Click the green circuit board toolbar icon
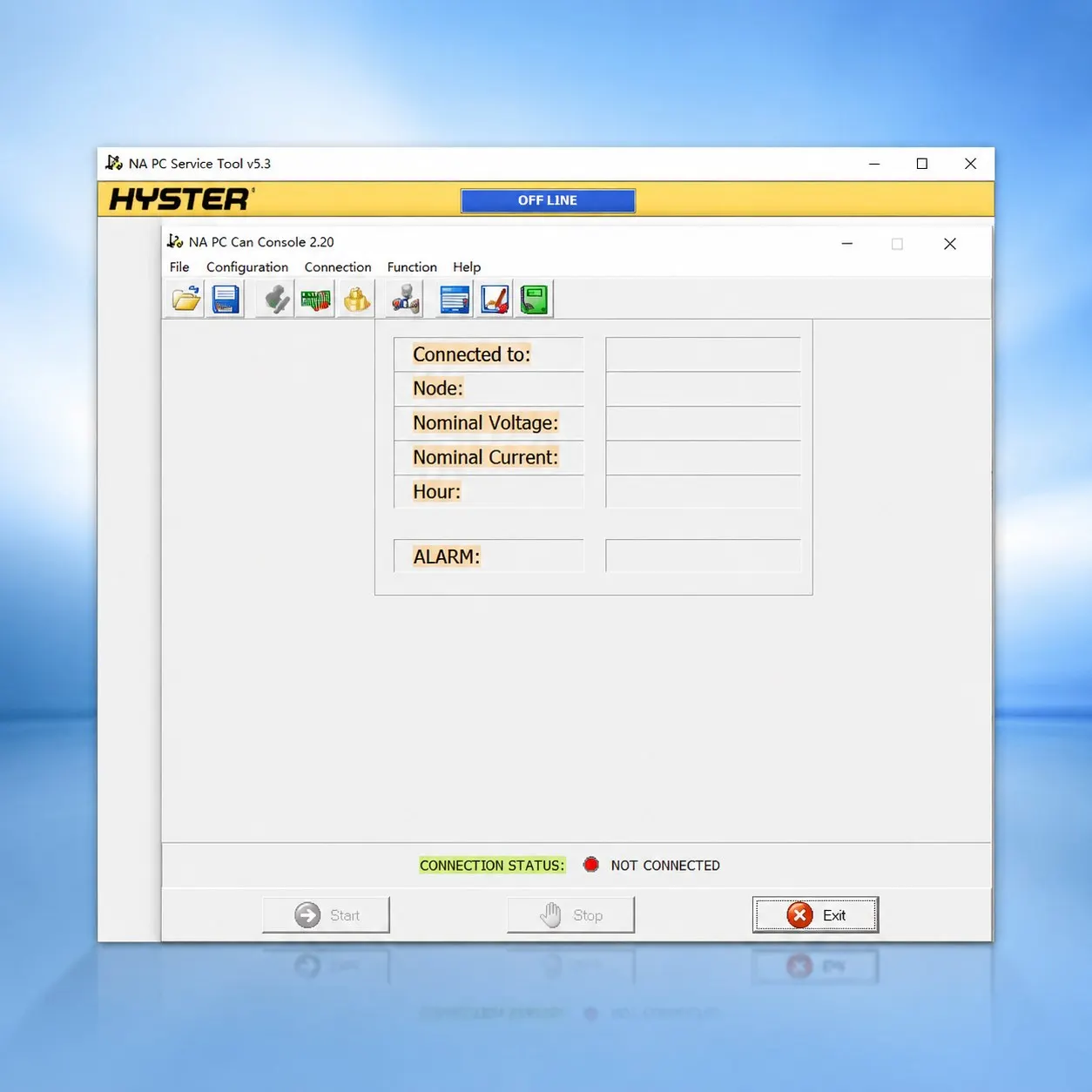This screenshot has width=1092, height=1092. (316, 300)
